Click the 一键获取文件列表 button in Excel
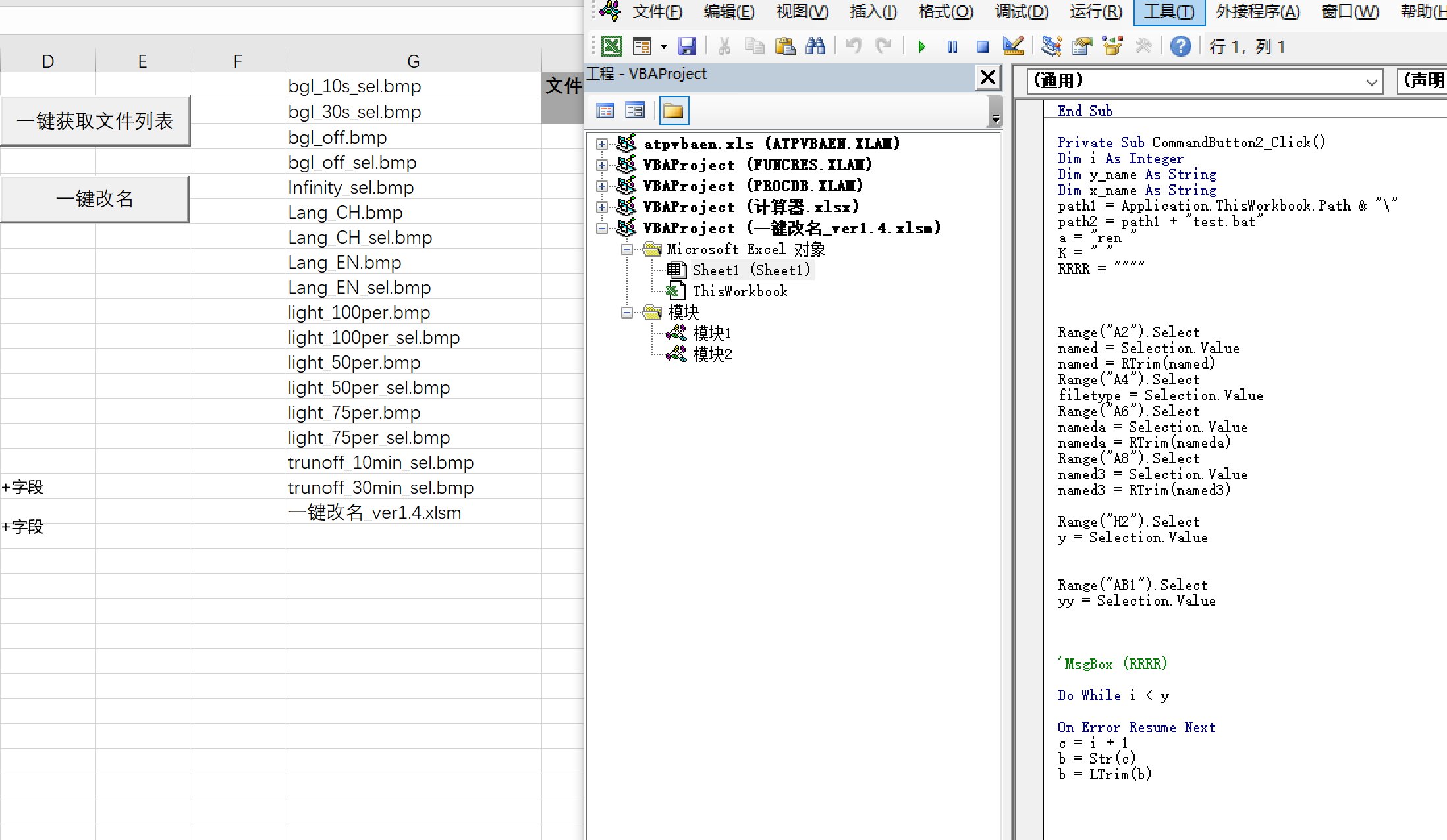1447x840 pixels. click(95, 120)
